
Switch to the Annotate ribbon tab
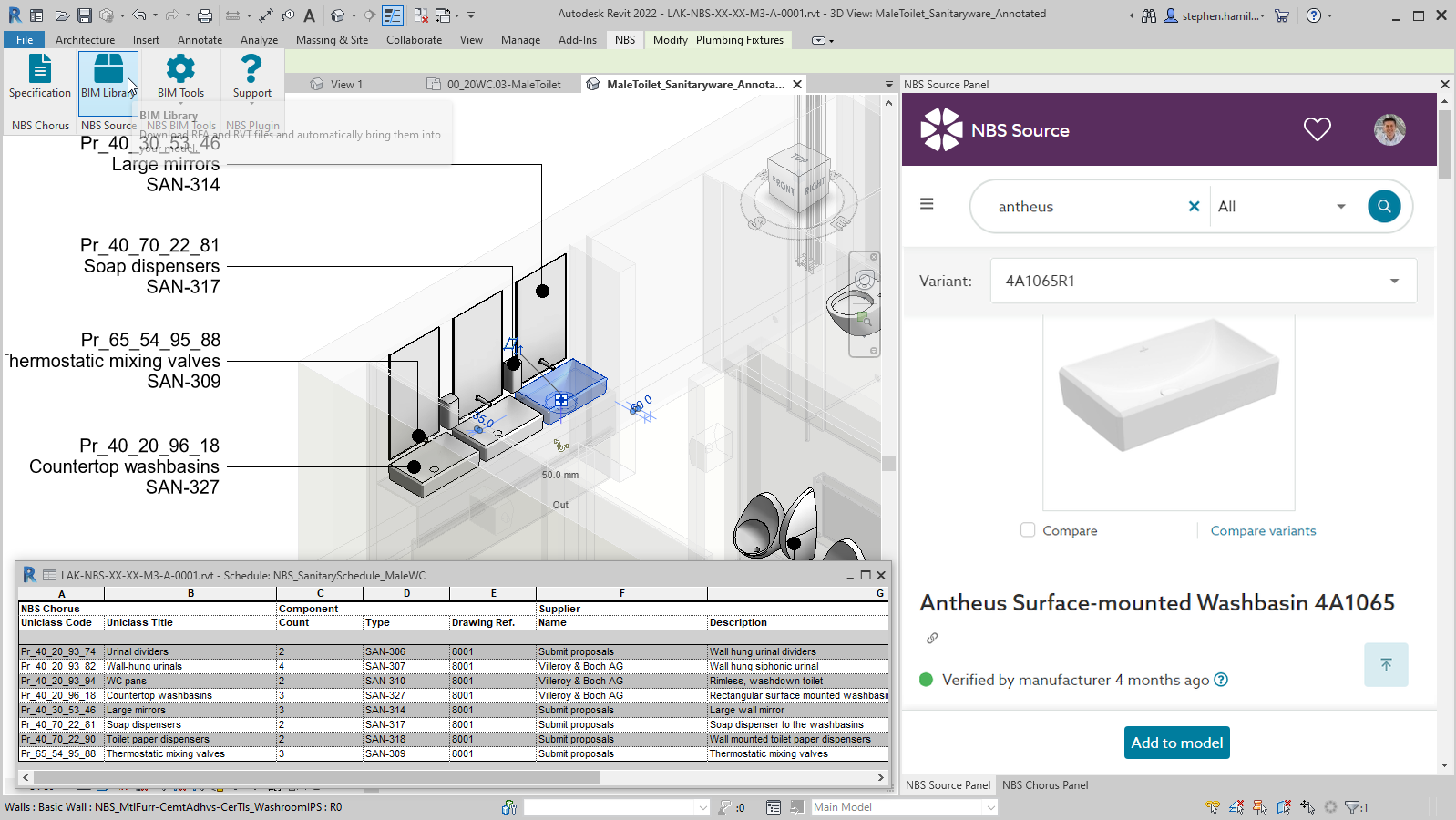pyautogui.click(x=200, y=40)
